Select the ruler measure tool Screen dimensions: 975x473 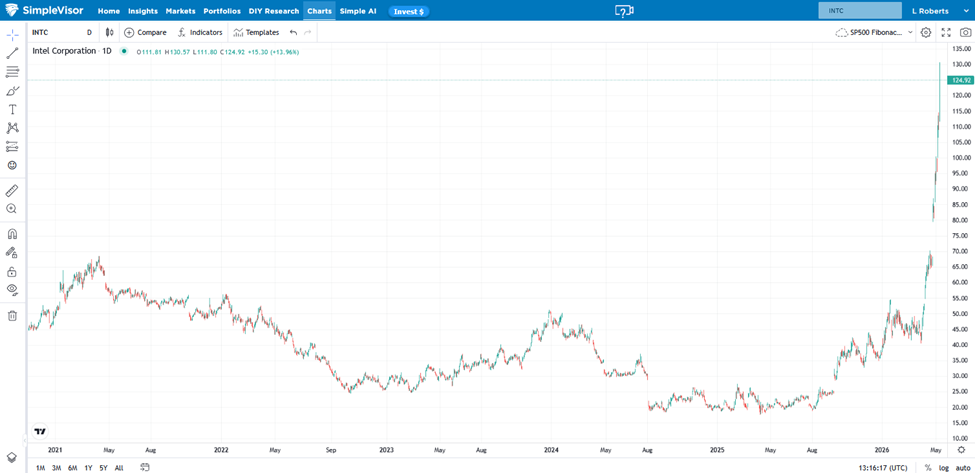[12, 190]
